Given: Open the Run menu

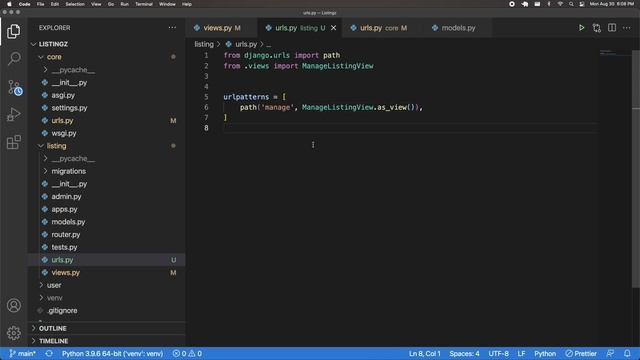Looking at the screenshot, I should pyautogui.click(x=124, y=4).
